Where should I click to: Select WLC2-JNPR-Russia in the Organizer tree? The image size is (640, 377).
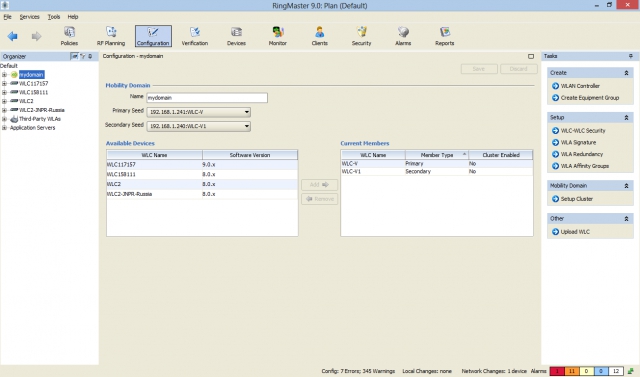point(42,110)
